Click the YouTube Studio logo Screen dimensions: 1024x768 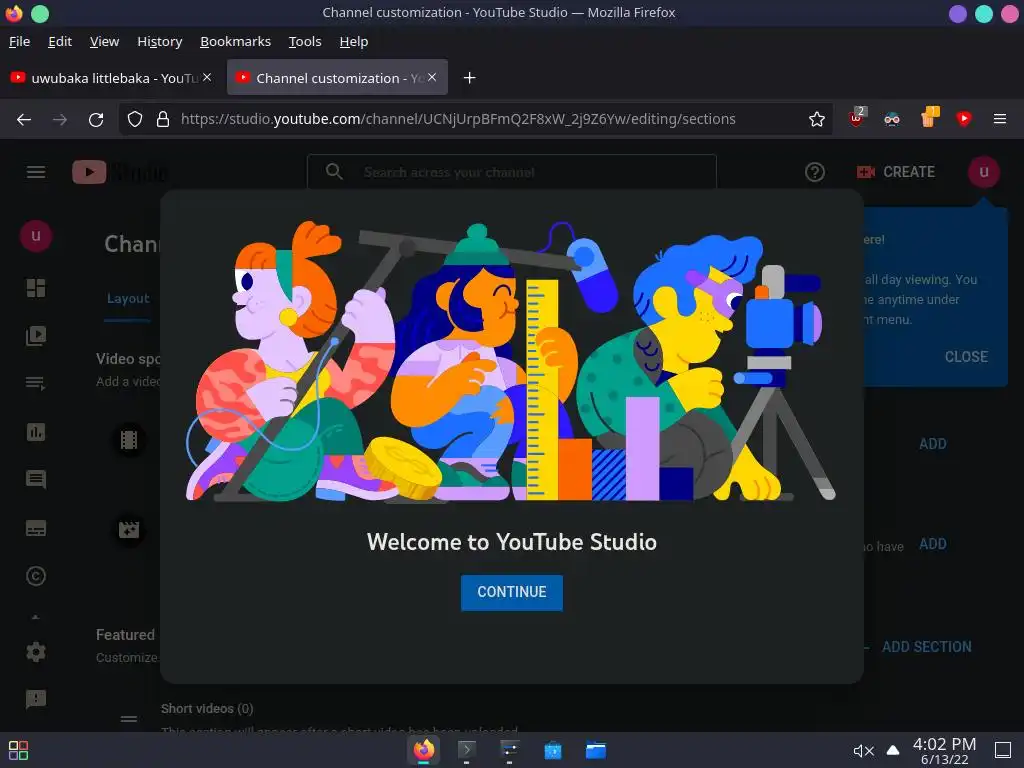point(120,172)
